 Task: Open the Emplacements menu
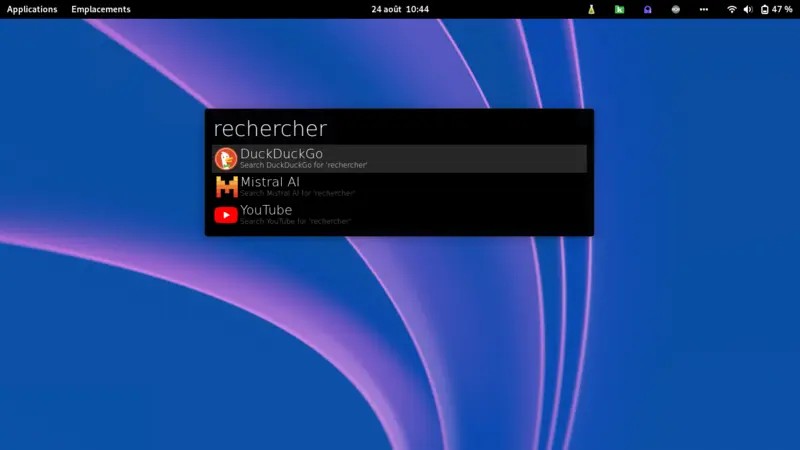coord(101,9)
